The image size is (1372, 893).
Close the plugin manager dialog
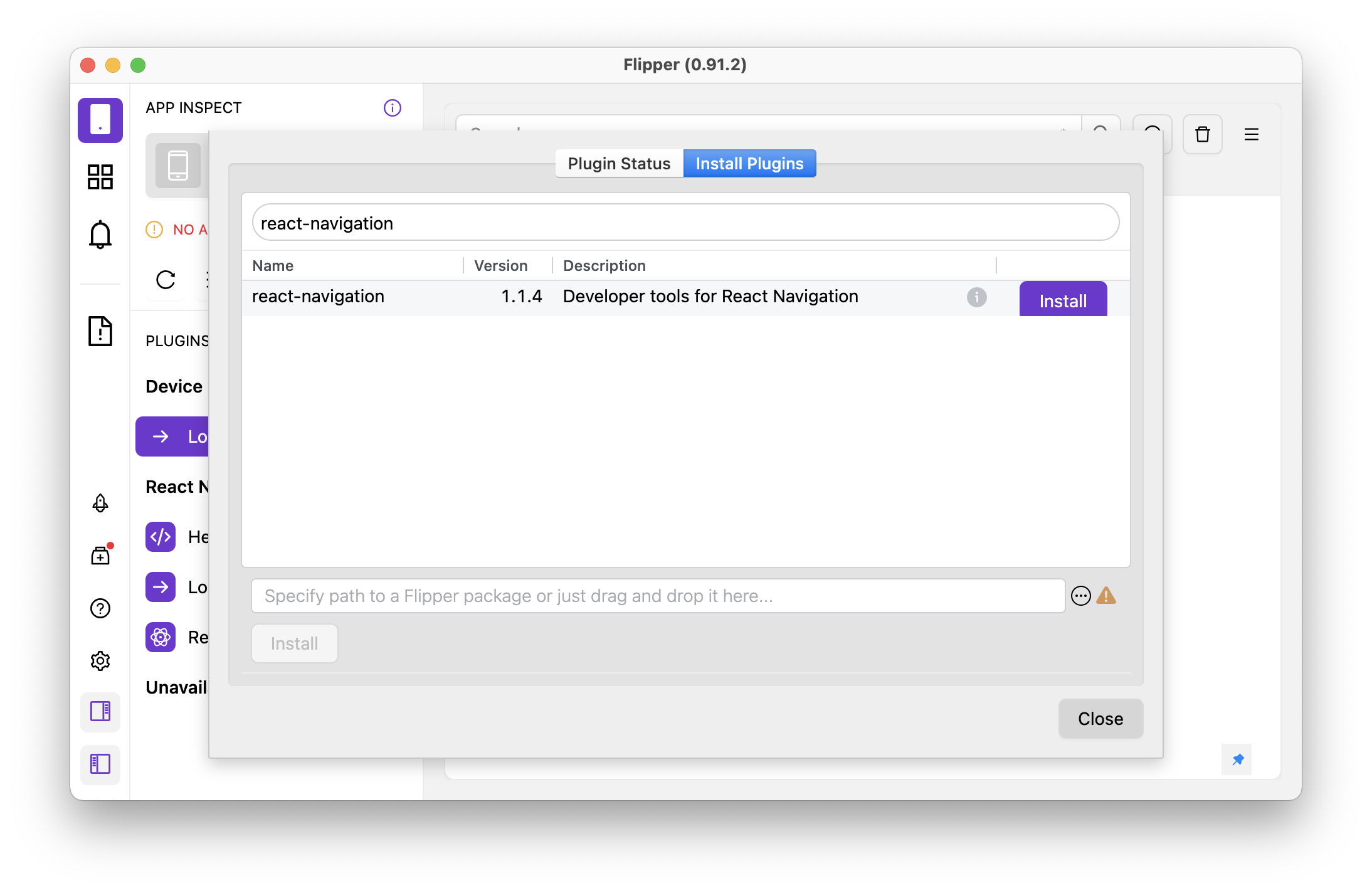click(1100, 719)
